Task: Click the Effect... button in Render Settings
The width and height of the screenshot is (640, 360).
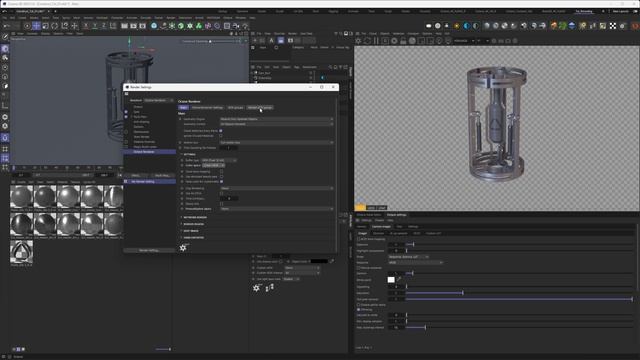Action: (136, 176)
